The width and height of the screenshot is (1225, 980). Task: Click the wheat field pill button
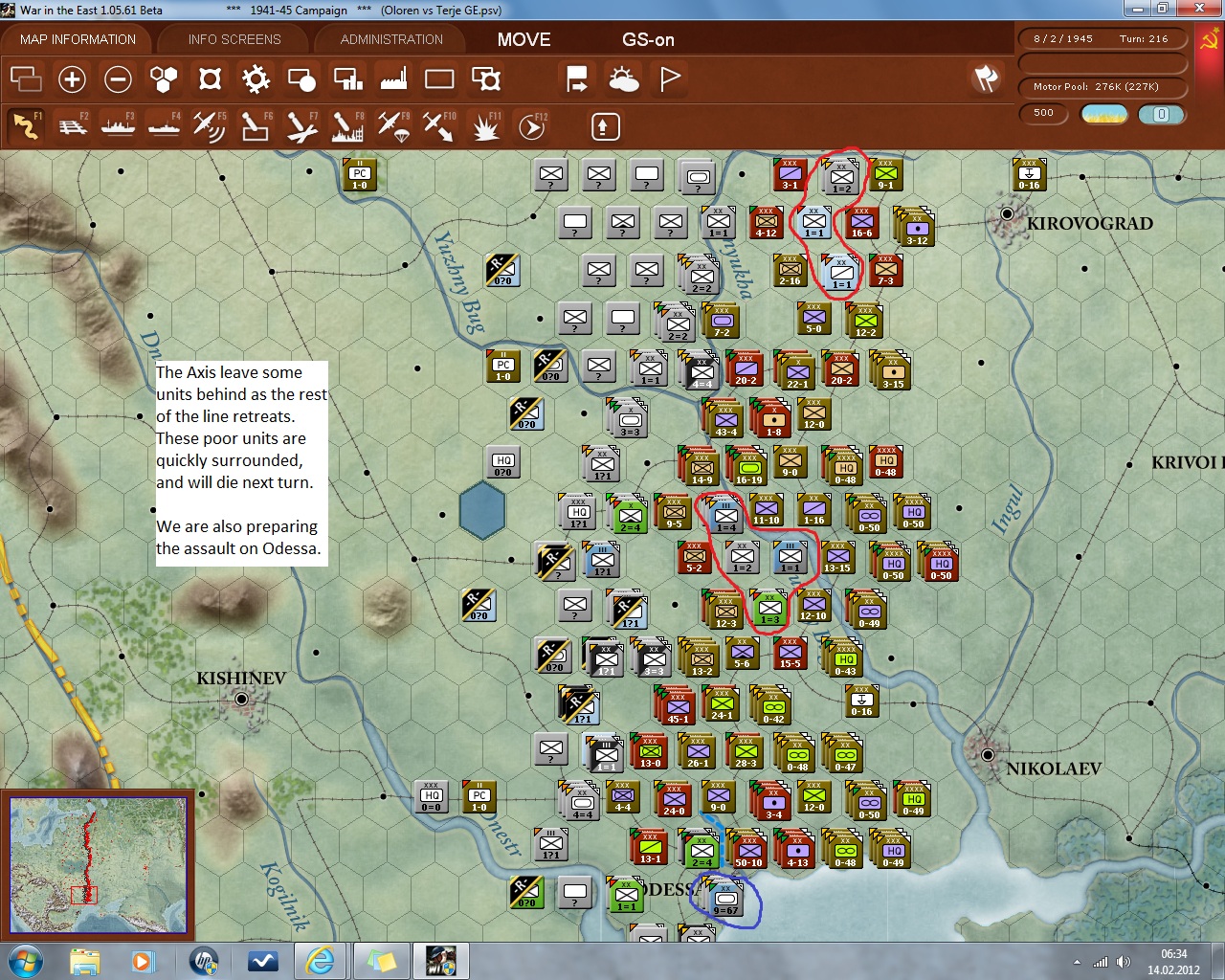[x=1103, y=114]
